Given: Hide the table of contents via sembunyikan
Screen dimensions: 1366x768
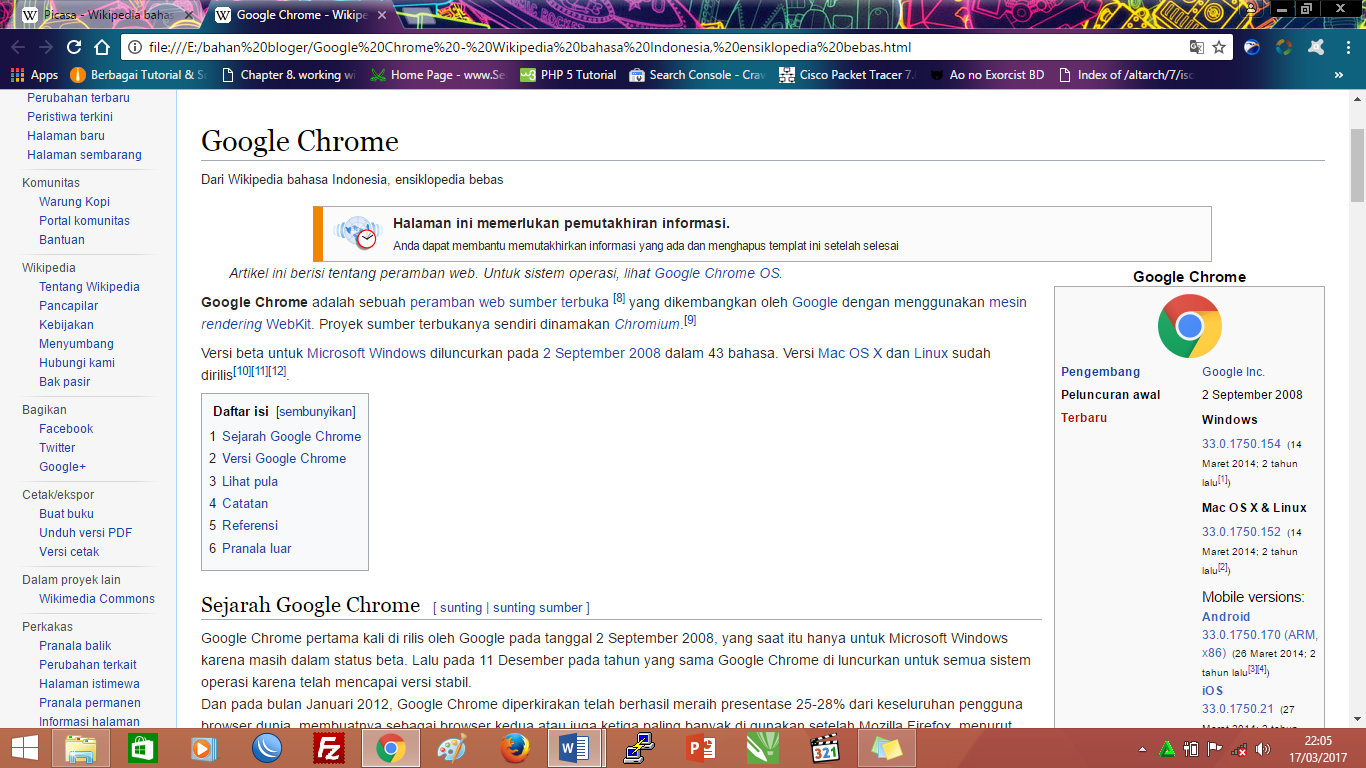Looking at the screenshot, I should 316,411.
